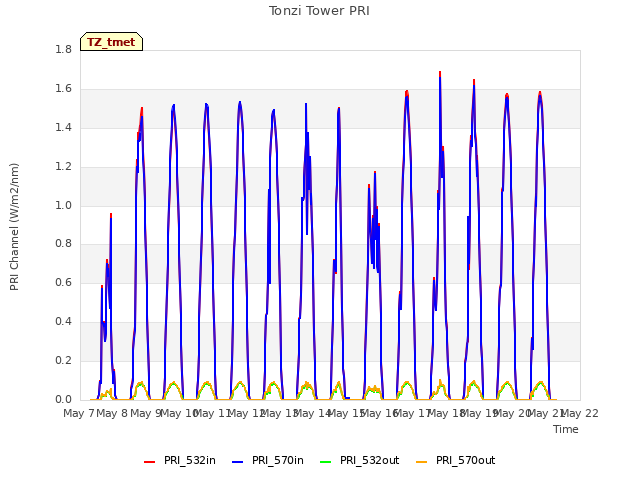640x480 pixels.
Task: Click the 0.8 y-axis tick label
Action: pyautogui.click(x=63, y=244)
